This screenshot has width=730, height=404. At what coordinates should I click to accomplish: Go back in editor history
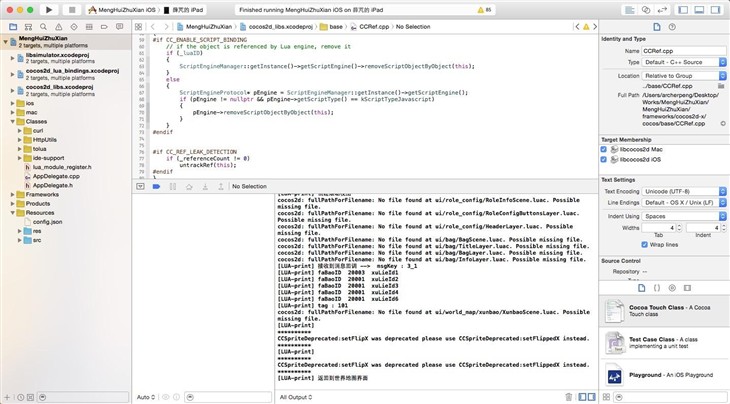coord(153,27)
